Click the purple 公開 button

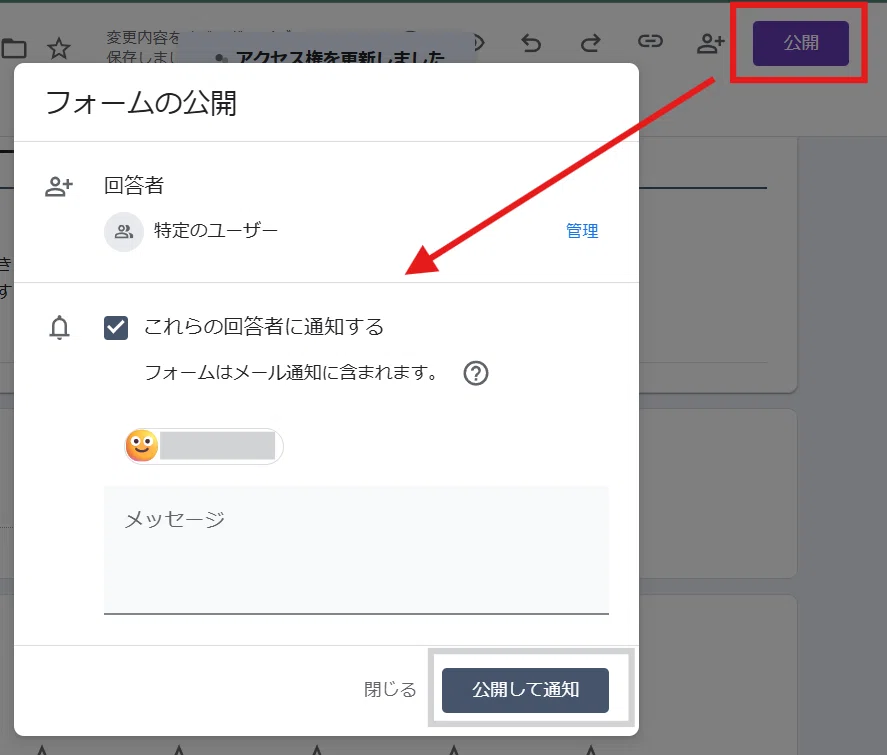(800, 44)
